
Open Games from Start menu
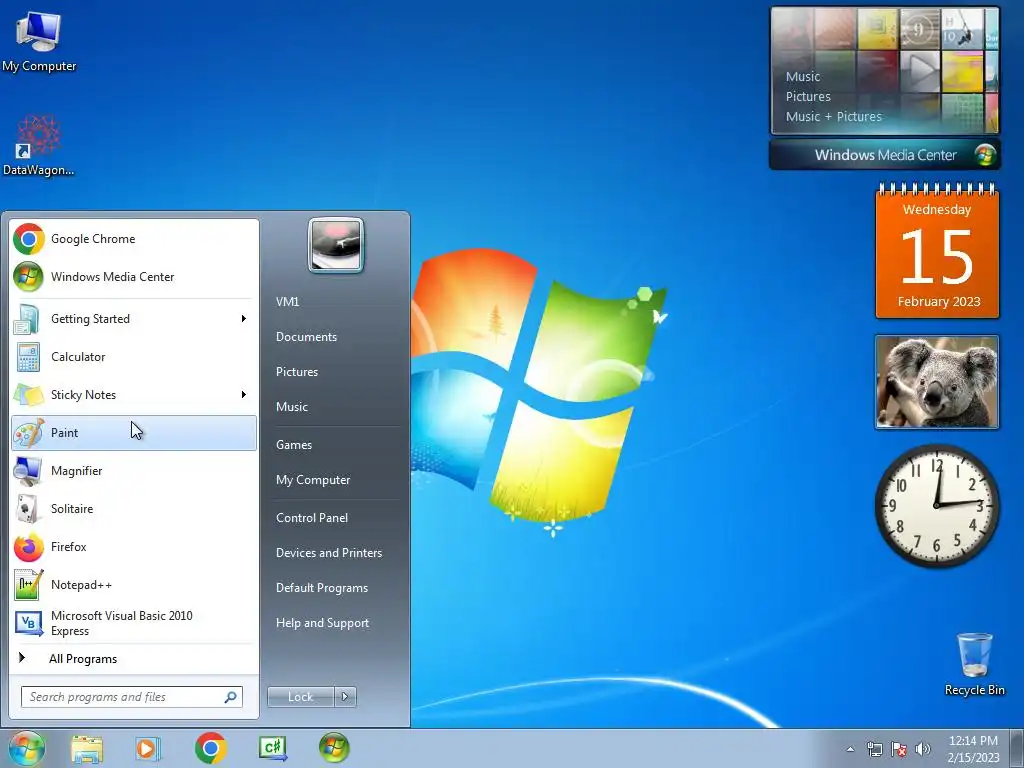294,445
